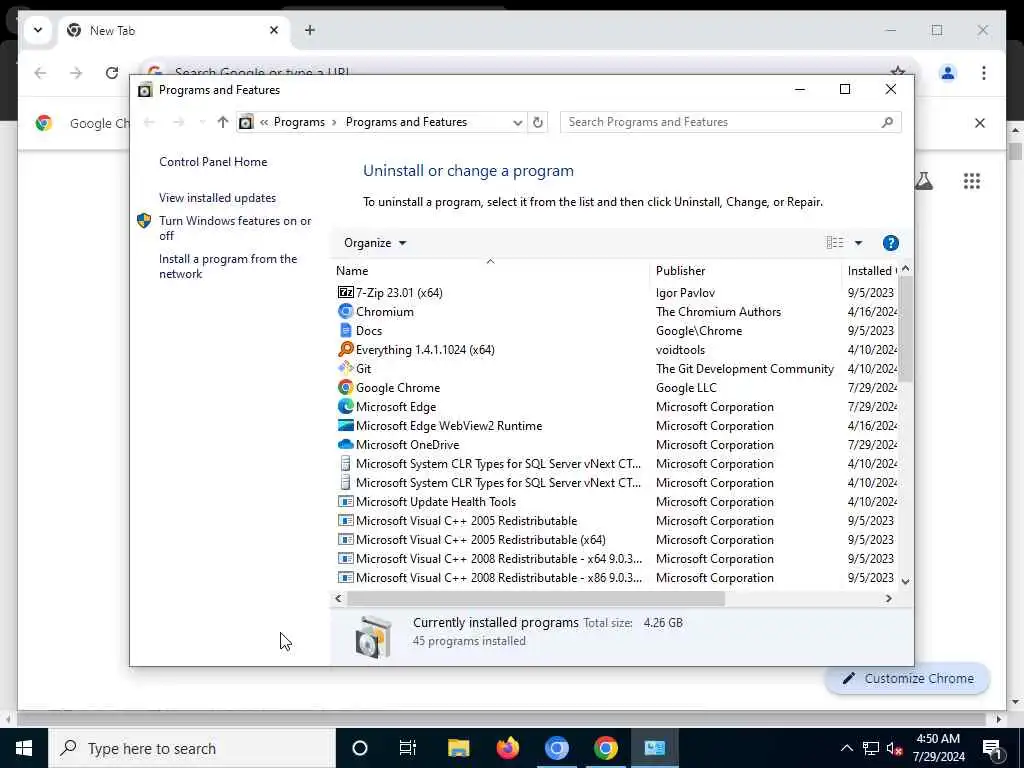This screenshot has height=768, width=1024.
Task: Open Google apps grid in Chrome
Action: [x=972, y=181]
